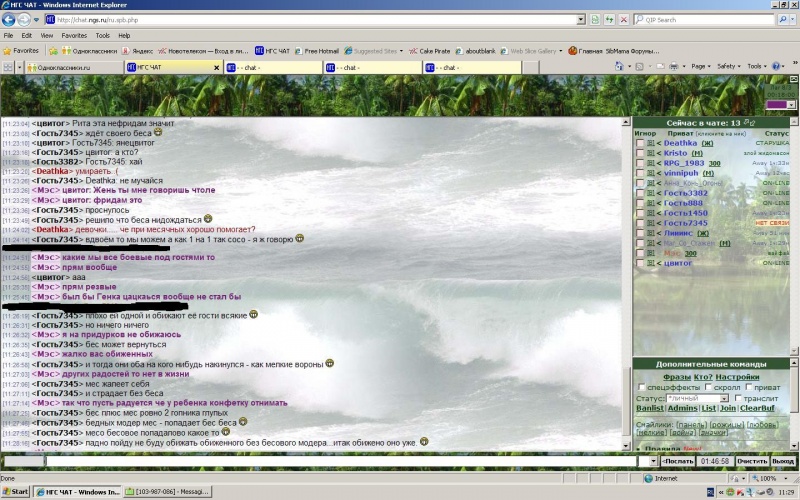Viewport: 800px width, 500px height.
Task: Click the Start button on taskbar
Action: pyautogui.click(x=16, y=492)
